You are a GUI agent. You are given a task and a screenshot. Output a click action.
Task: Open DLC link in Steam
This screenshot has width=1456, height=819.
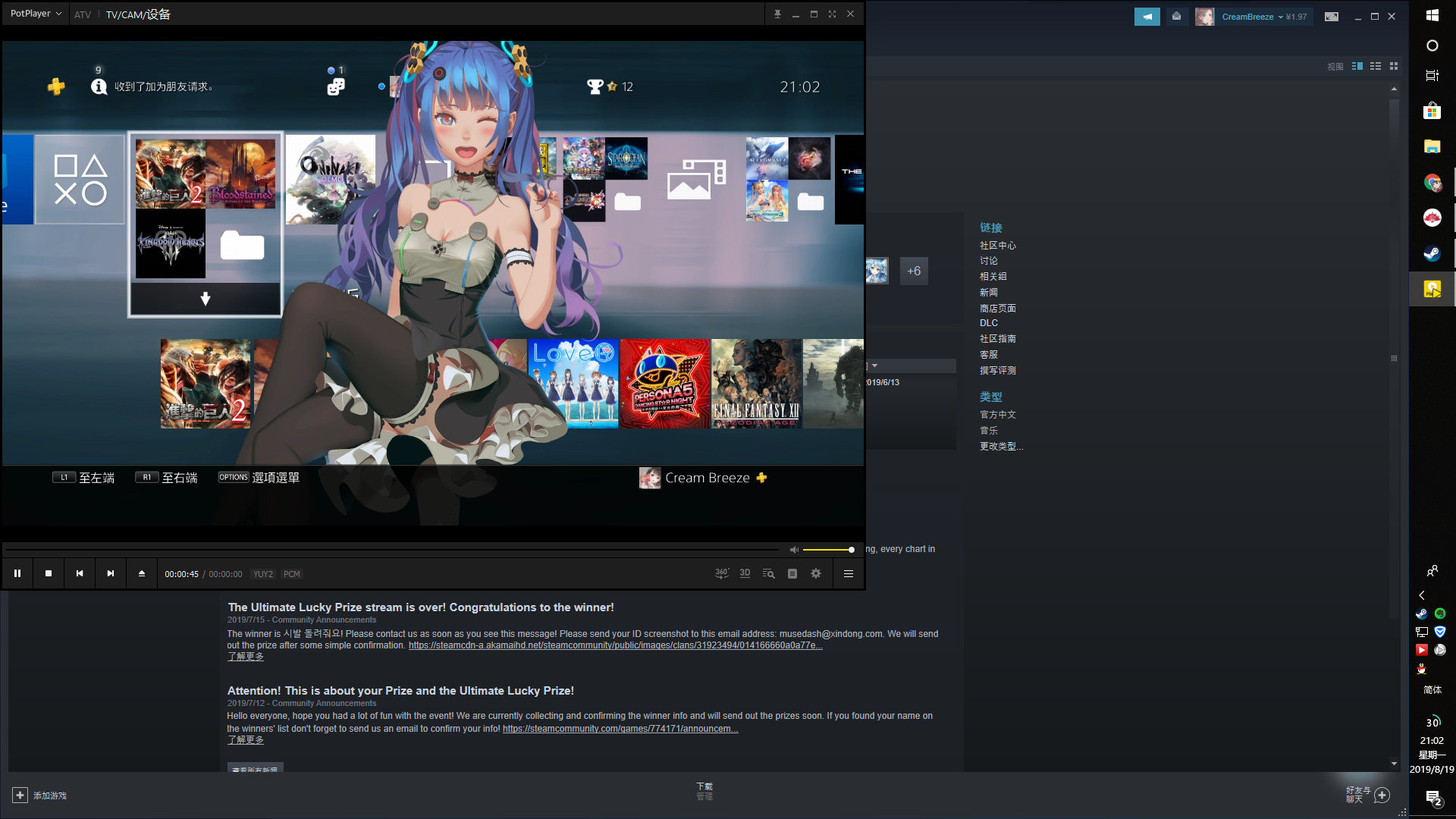988,323
